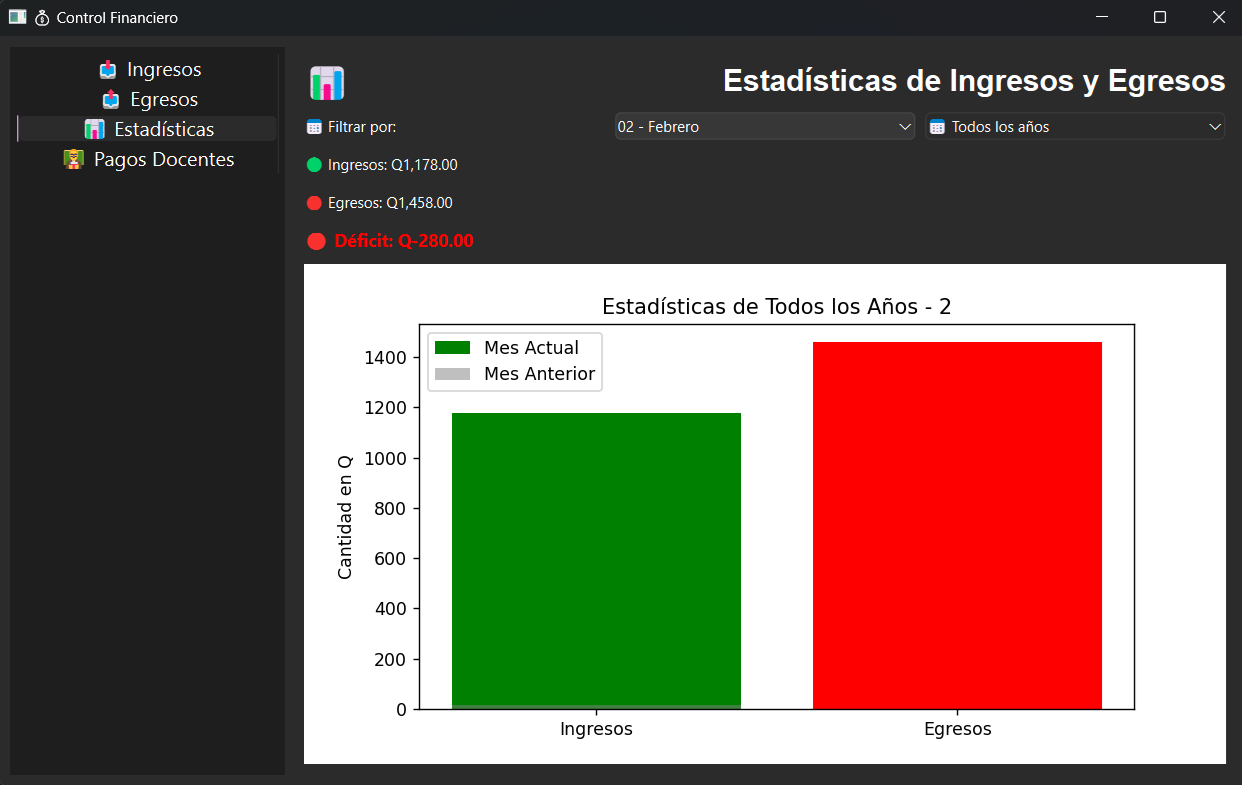
Task: Click the calendar icon inside year dropdown
Action: [x=937, y=126]
